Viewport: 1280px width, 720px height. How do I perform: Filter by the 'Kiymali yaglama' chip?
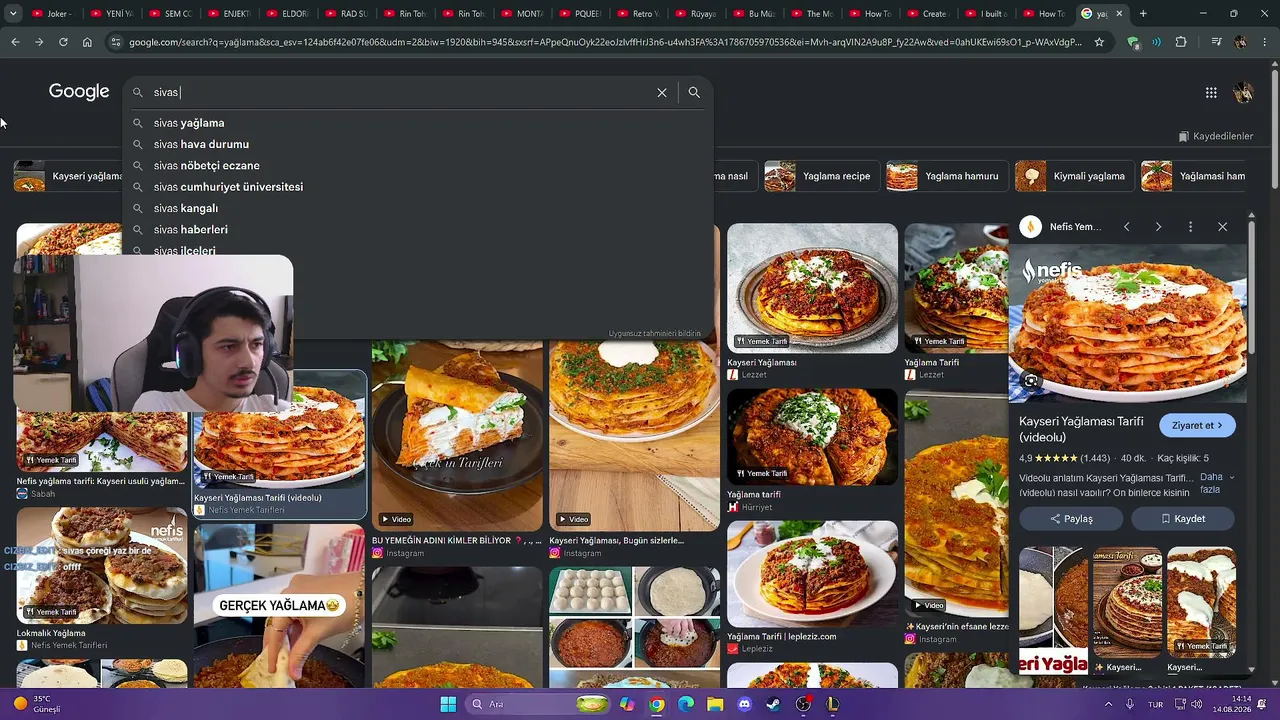(1074, 176)
